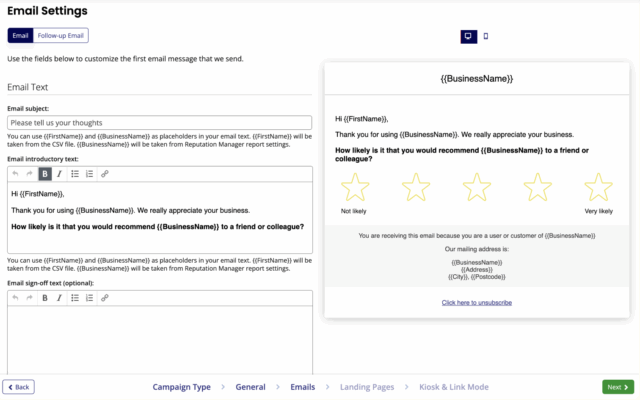Insert link in introductory text editor

105,174
